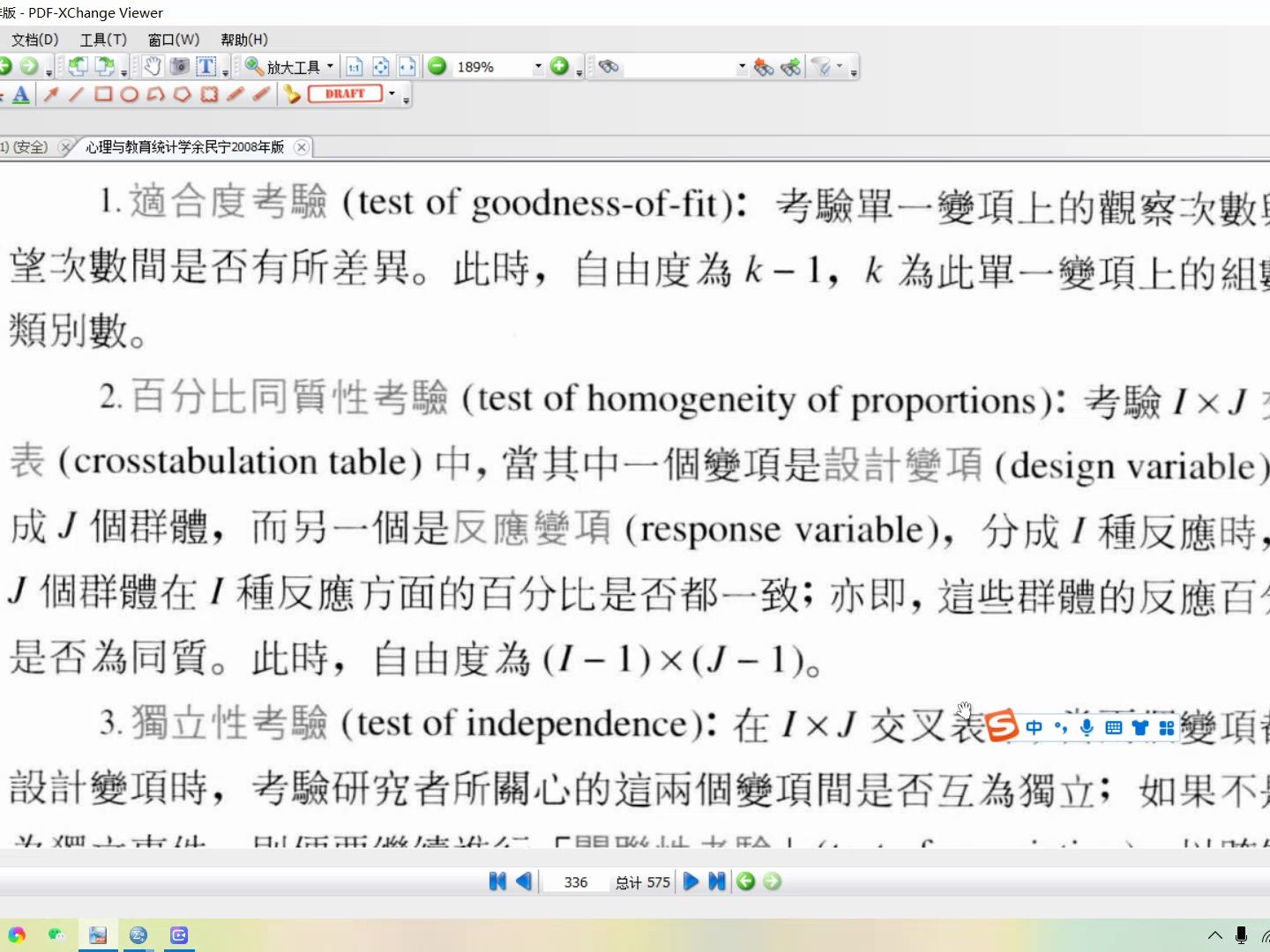Open the search history dropdown arrow
Image resolution: width=1270 pixels, height=952 pixels.
(742, 67)
